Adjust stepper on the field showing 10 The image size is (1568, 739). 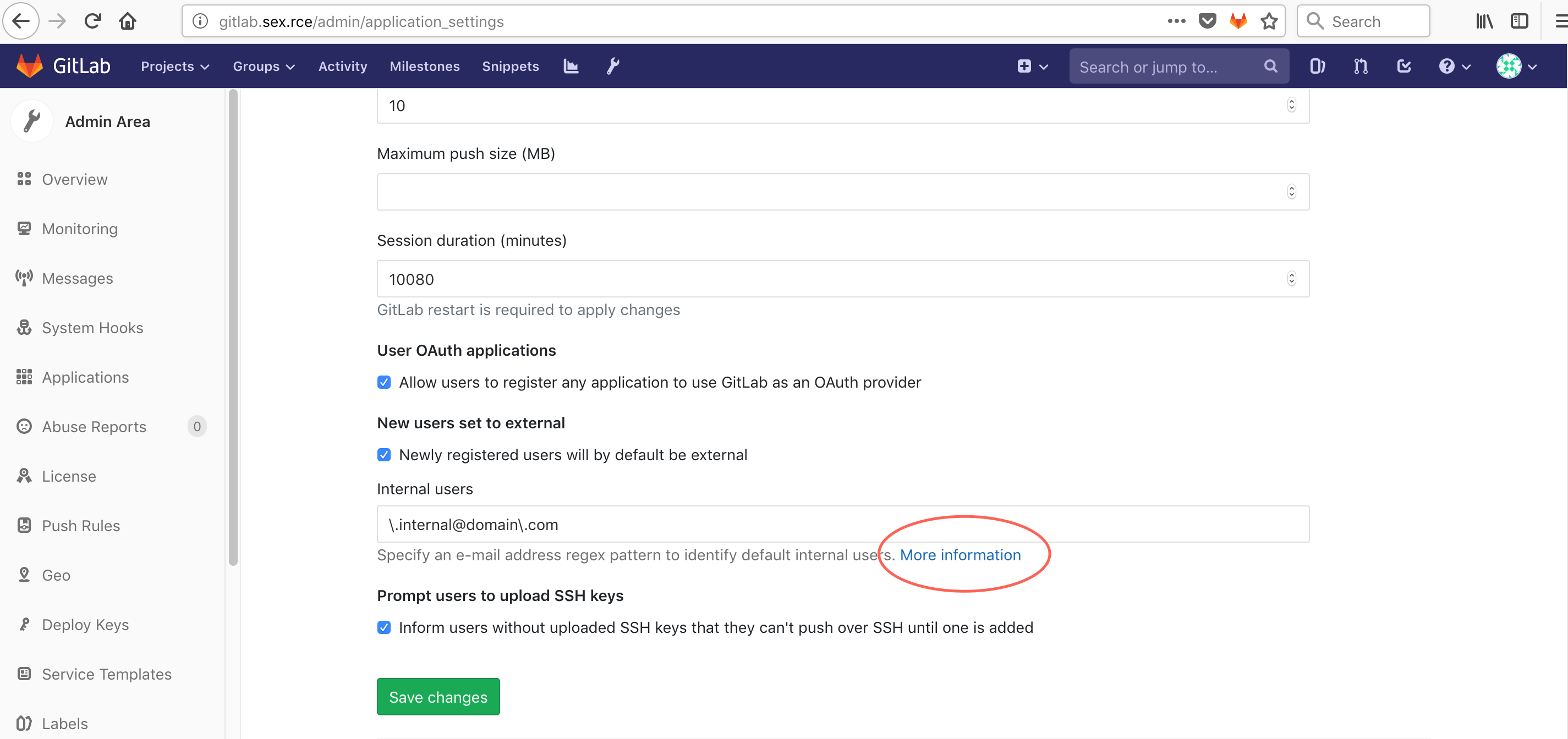click(x=1291, y=104)
